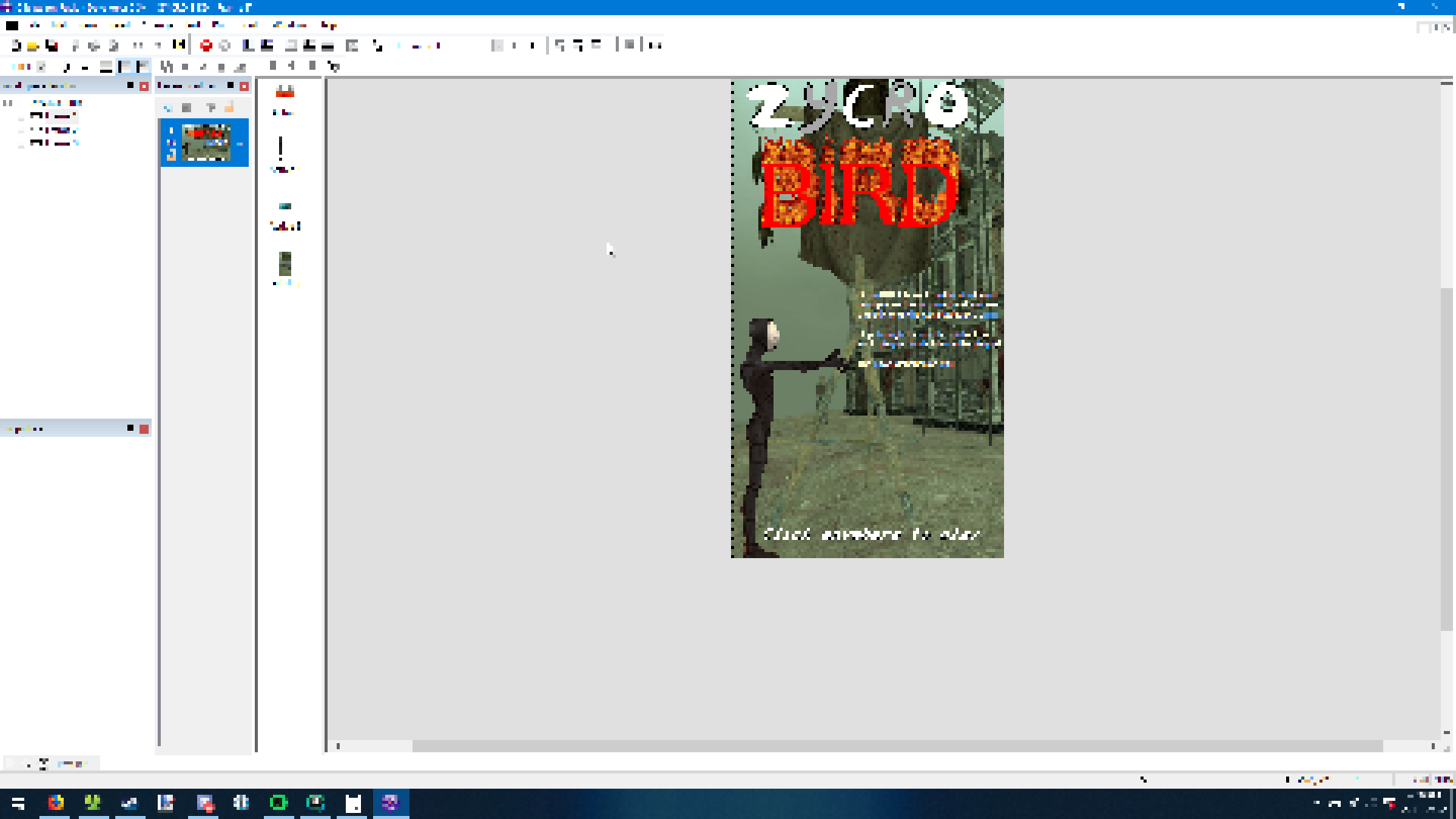
Task: Select the second frame in workspace tree
Action: [53, 130]
